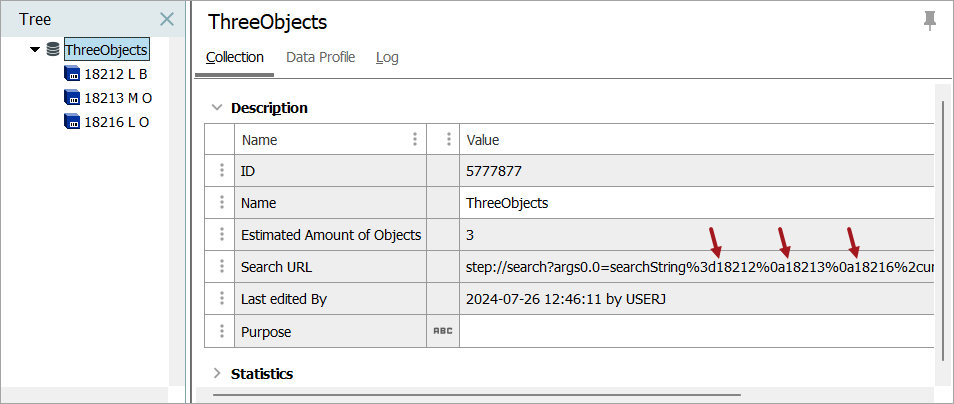954x404 pixels.
Task: Click the product icon beside 18212 L B
Action: [72, 74]
